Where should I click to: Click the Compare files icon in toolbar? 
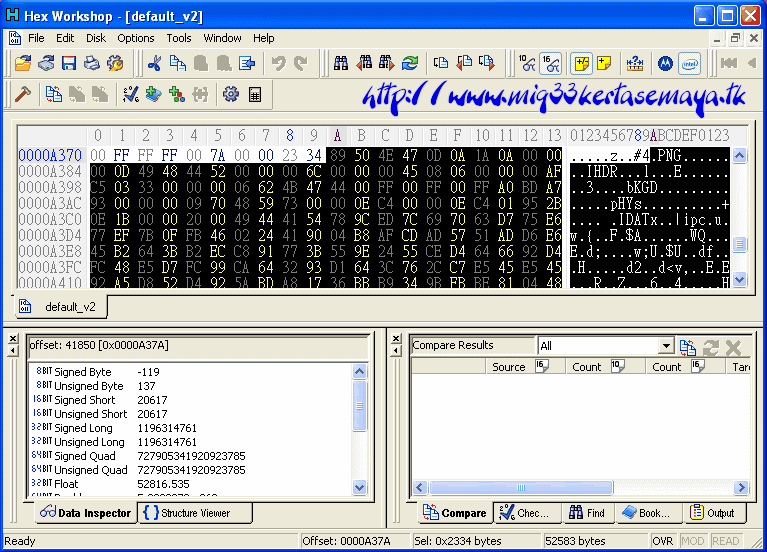tap(53, 94)
